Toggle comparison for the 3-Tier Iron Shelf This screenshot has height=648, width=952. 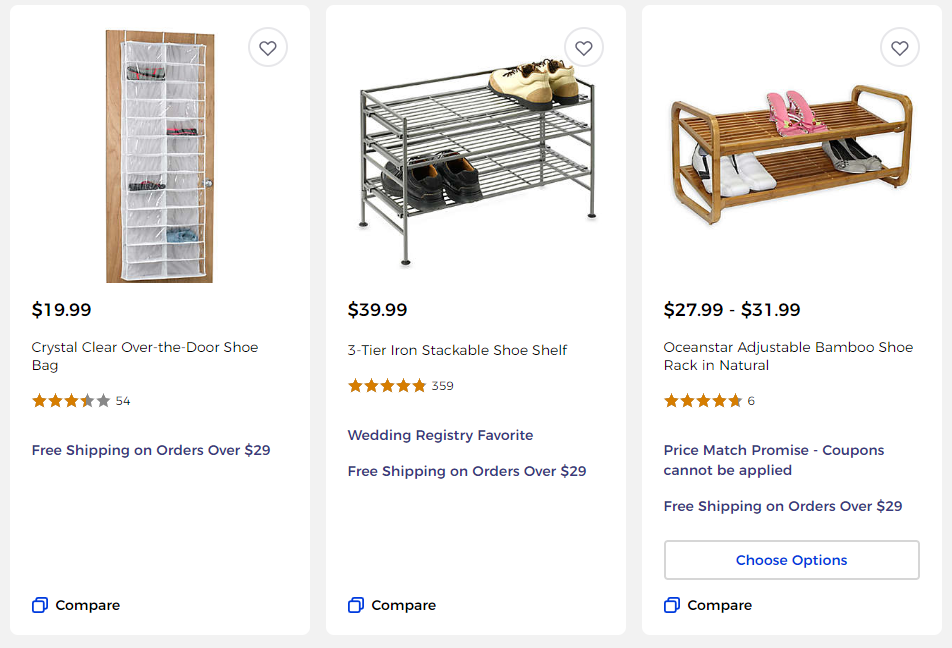(391, 605)
